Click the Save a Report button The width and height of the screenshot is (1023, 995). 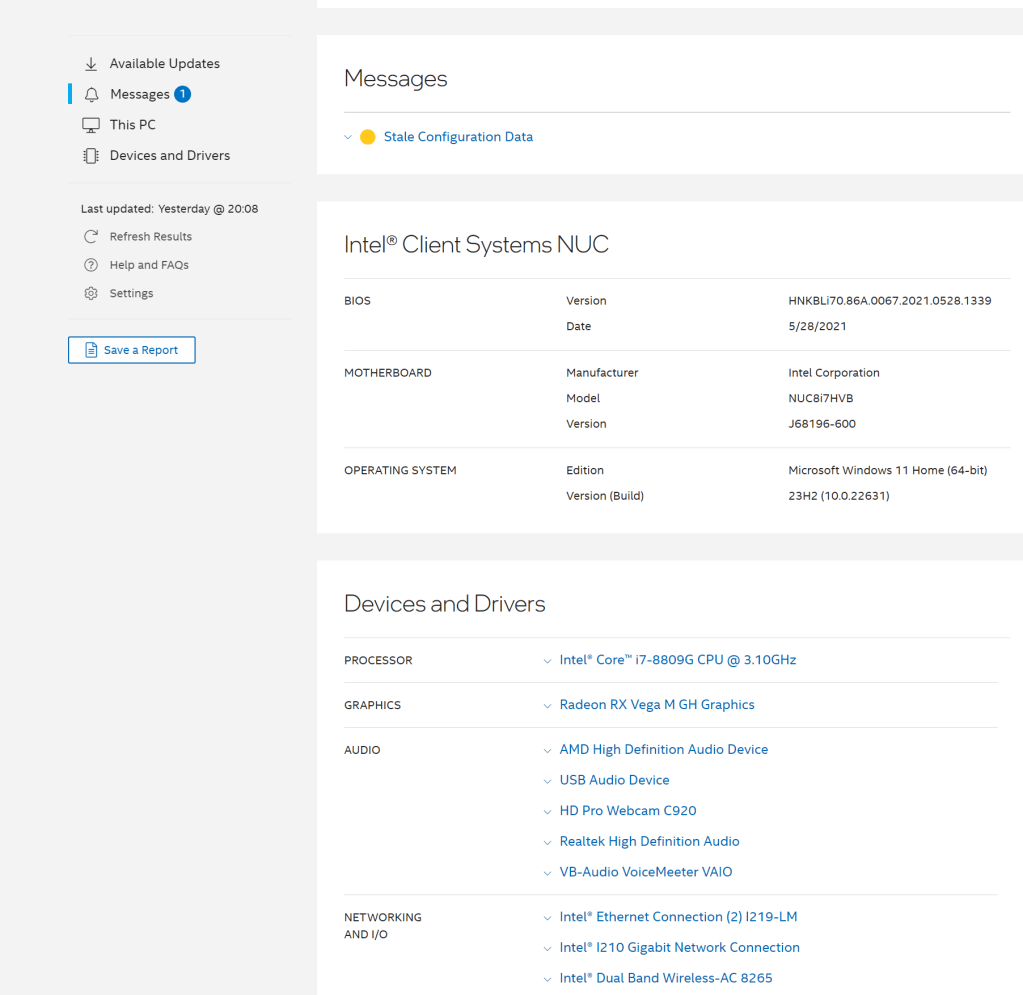[x=132, y=350]
